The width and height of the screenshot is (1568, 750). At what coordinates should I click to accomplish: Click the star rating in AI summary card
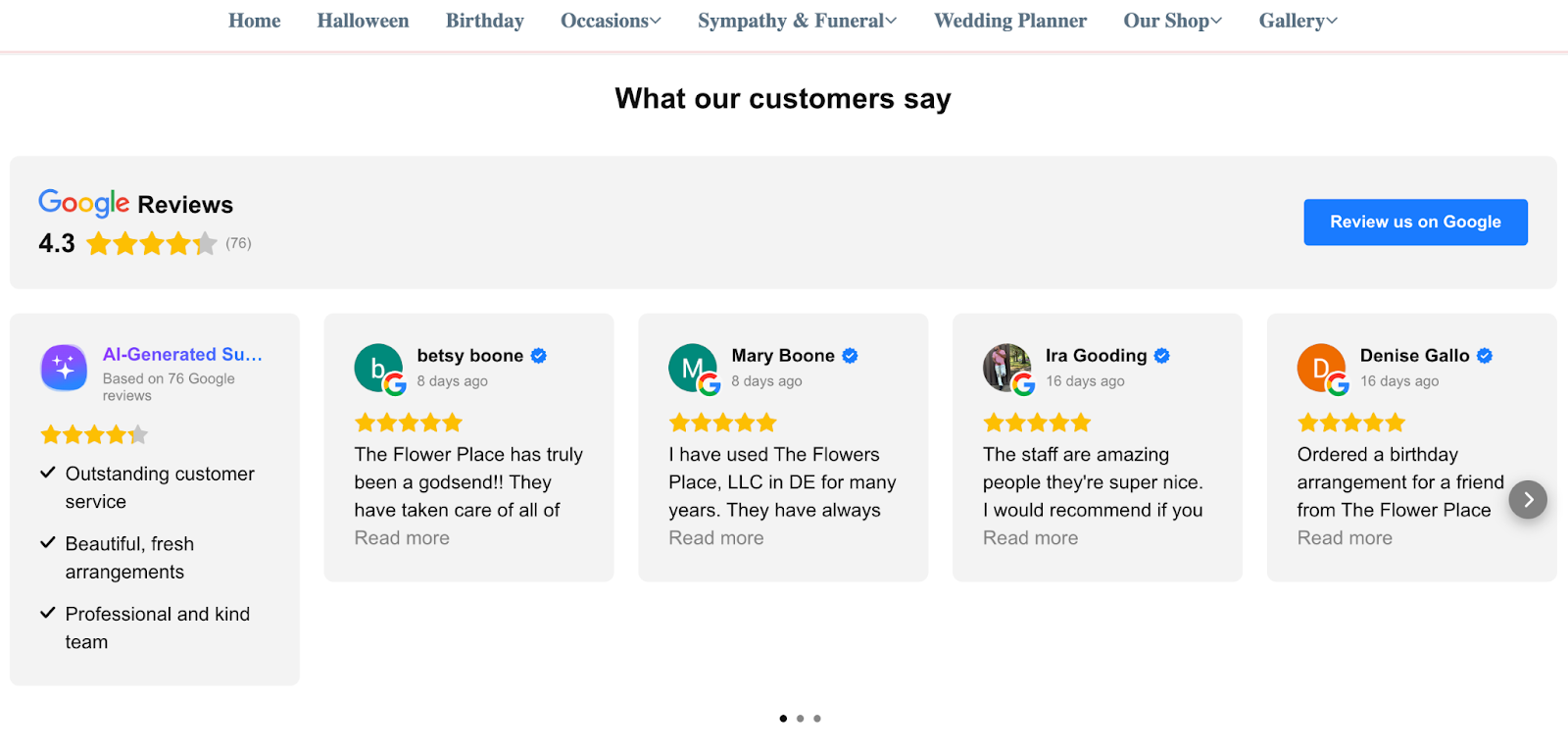coord(94,434)
